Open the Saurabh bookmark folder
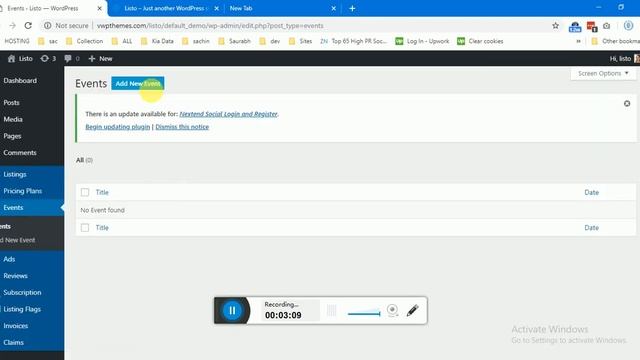The height and width of the screenshot is (360, 640). pos(235,41)
